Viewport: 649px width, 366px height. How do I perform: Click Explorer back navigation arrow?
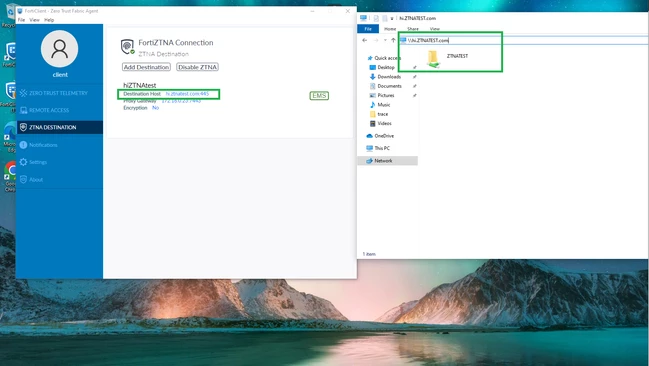[365, 40]
